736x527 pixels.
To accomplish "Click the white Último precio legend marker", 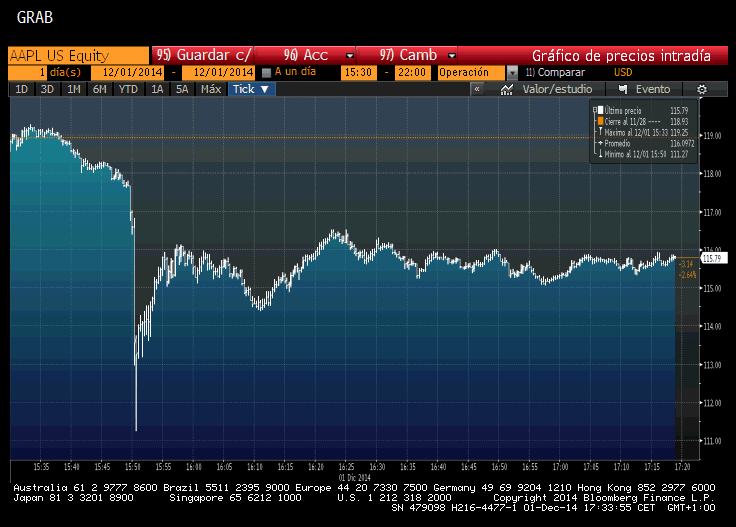I will click(x=600, y=110).
